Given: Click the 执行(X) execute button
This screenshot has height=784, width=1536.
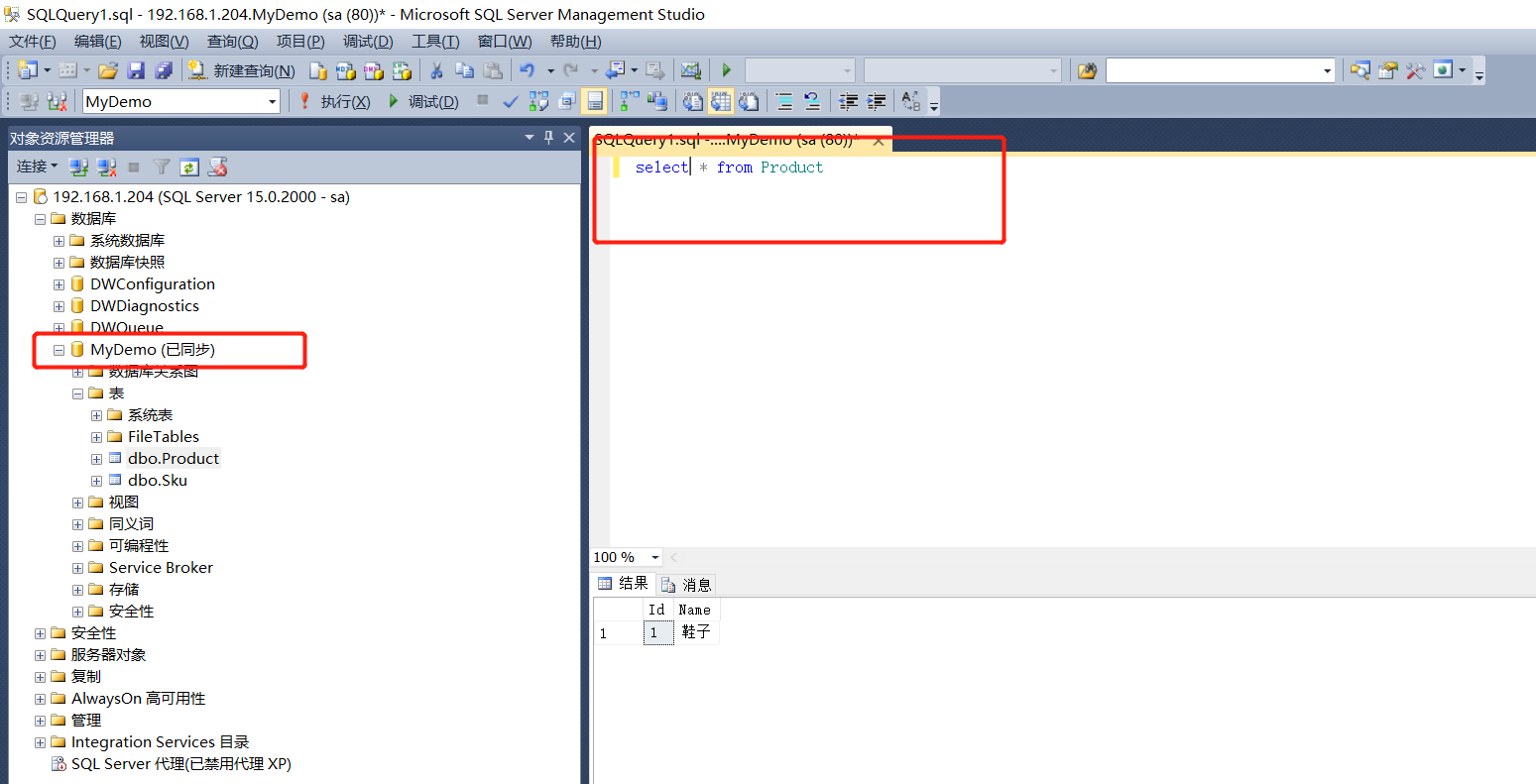Looking at the screenshot, I should click(x=334, y=101).
